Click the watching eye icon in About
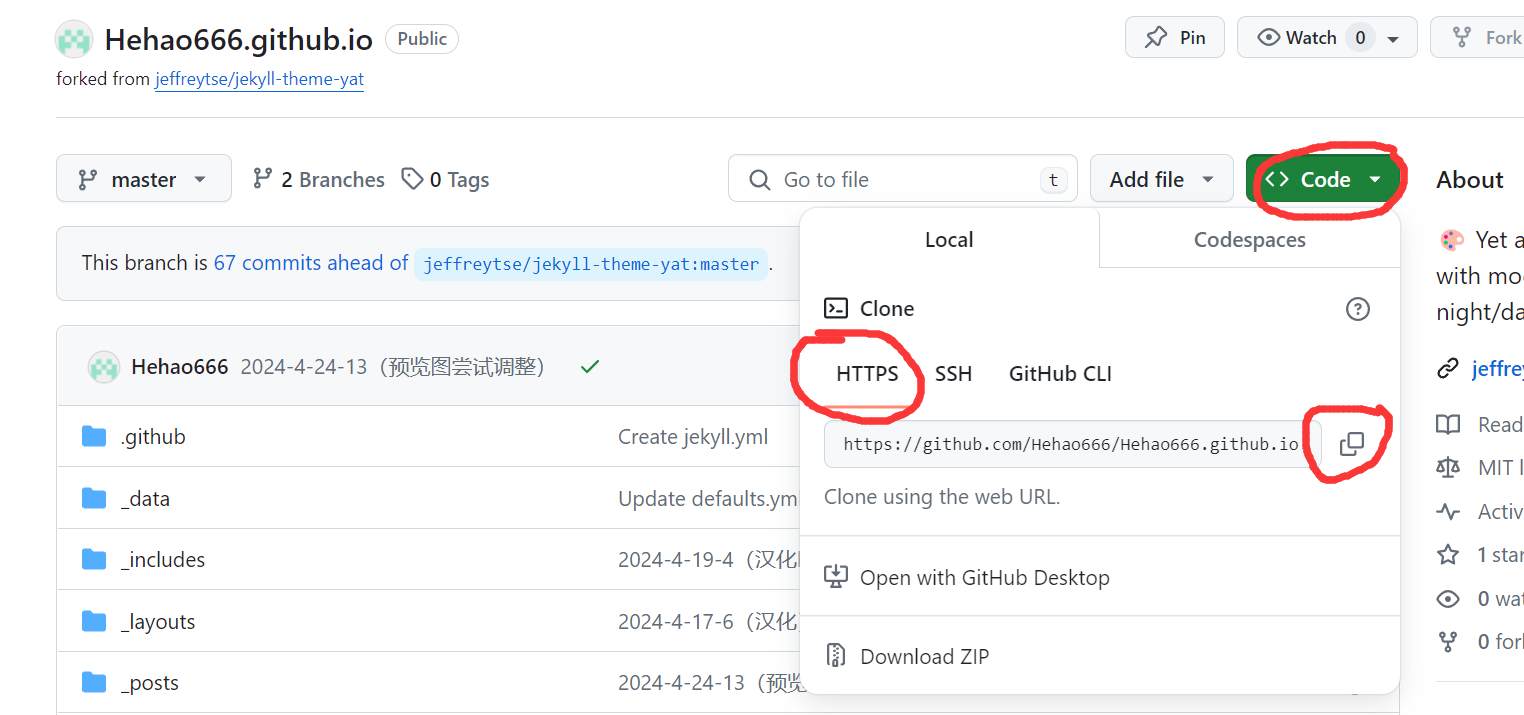The width and height of the screenshot is (1524, 715). point(1448,599)
